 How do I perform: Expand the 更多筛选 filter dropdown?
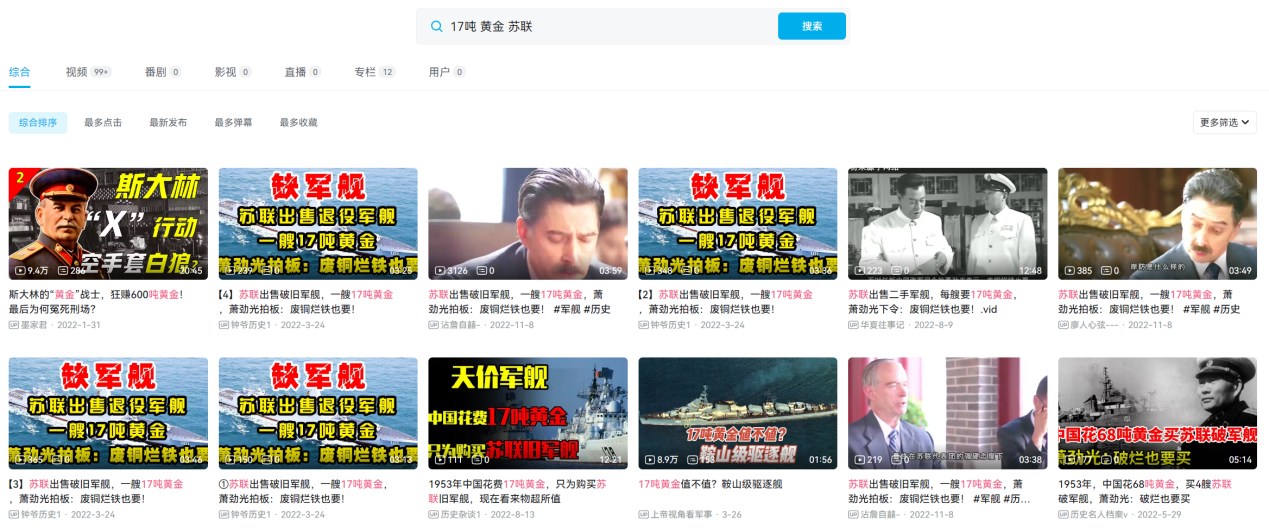coord(1225,122)
